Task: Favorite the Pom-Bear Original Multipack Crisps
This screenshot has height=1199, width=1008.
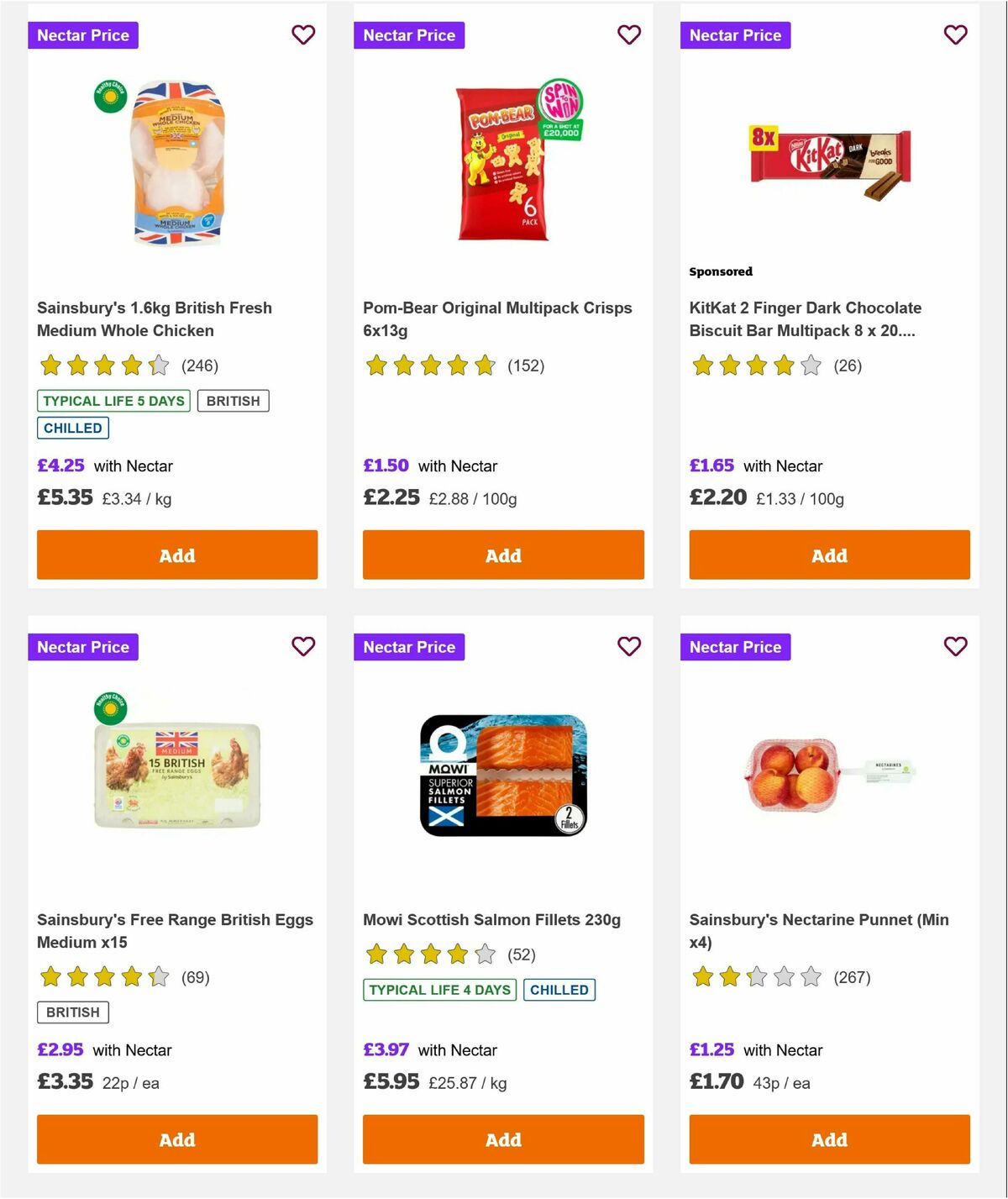Action: [x=629, y=35]
